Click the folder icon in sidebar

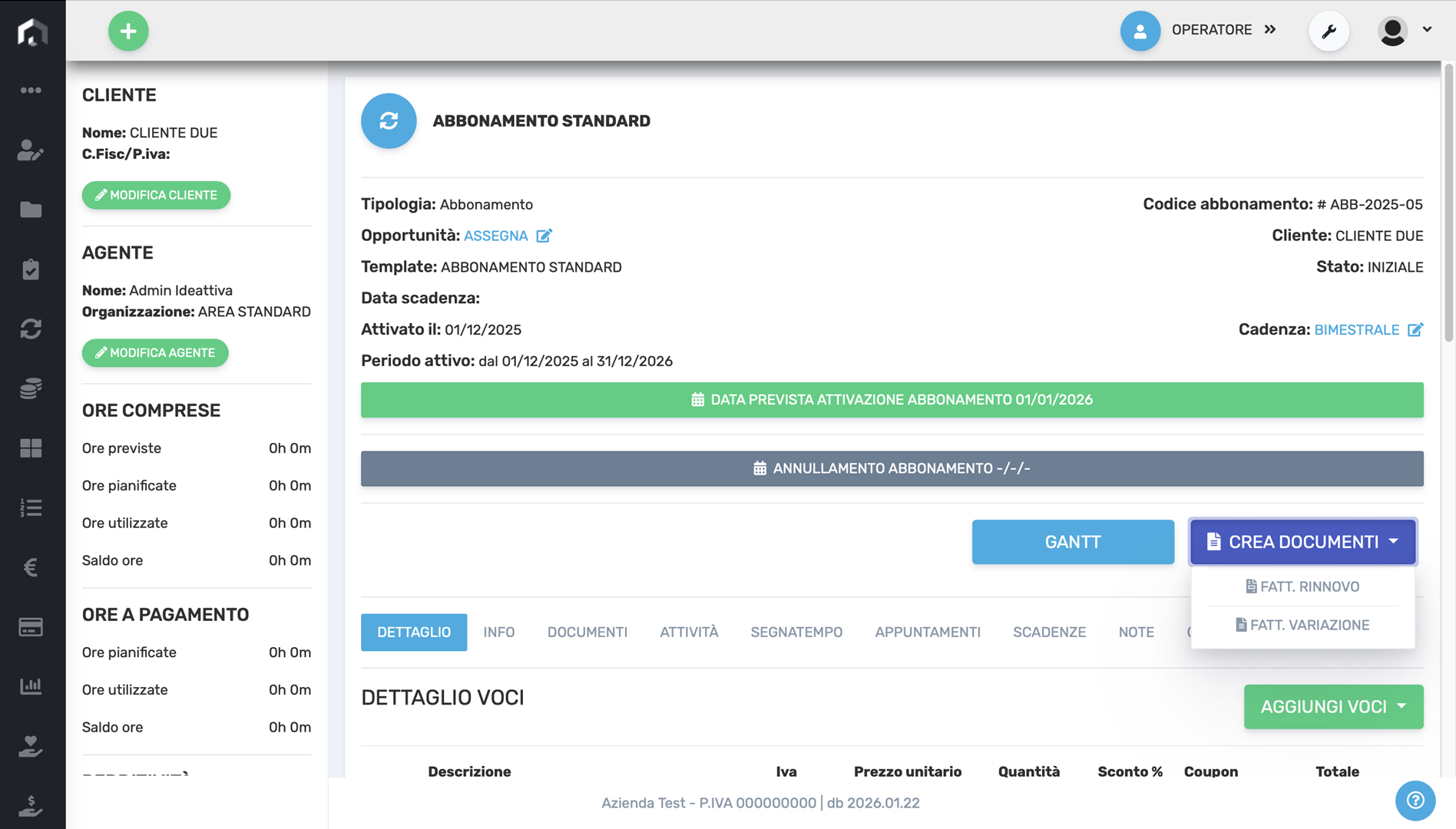coord(31,210)
